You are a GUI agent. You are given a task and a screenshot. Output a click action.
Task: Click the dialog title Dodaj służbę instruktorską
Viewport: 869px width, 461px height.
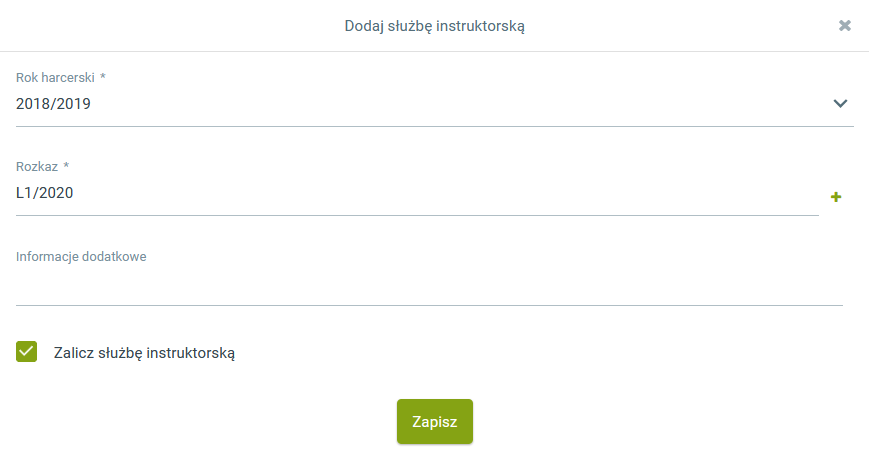point(434,26)
